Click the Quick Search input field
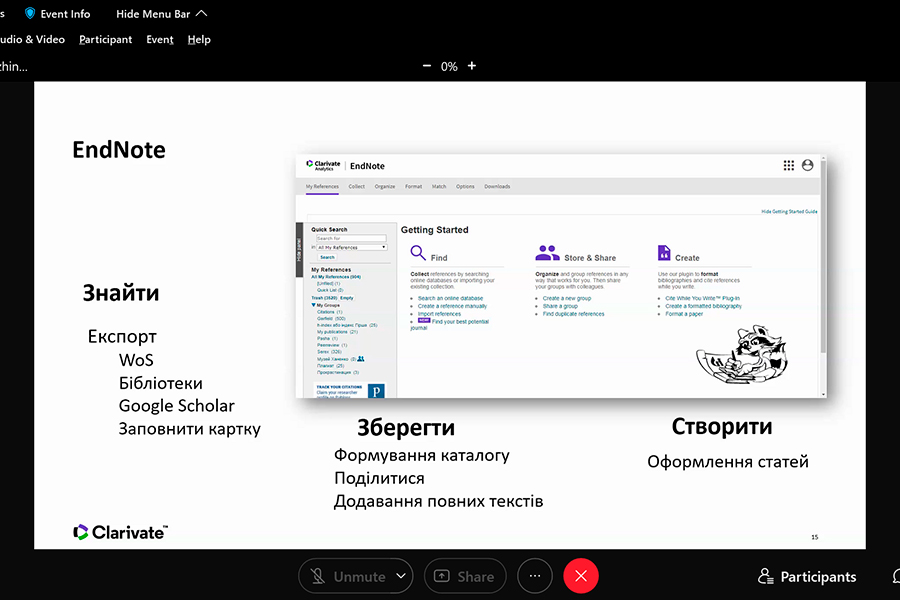The height and width of the screenshot is (600, 900). click(x=350, y=238)
